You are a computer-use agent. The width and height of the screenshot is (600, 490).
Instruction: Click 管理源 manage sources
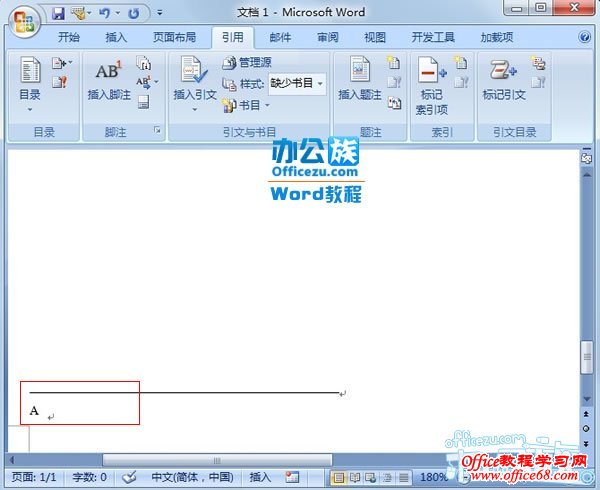coord(247,62)
